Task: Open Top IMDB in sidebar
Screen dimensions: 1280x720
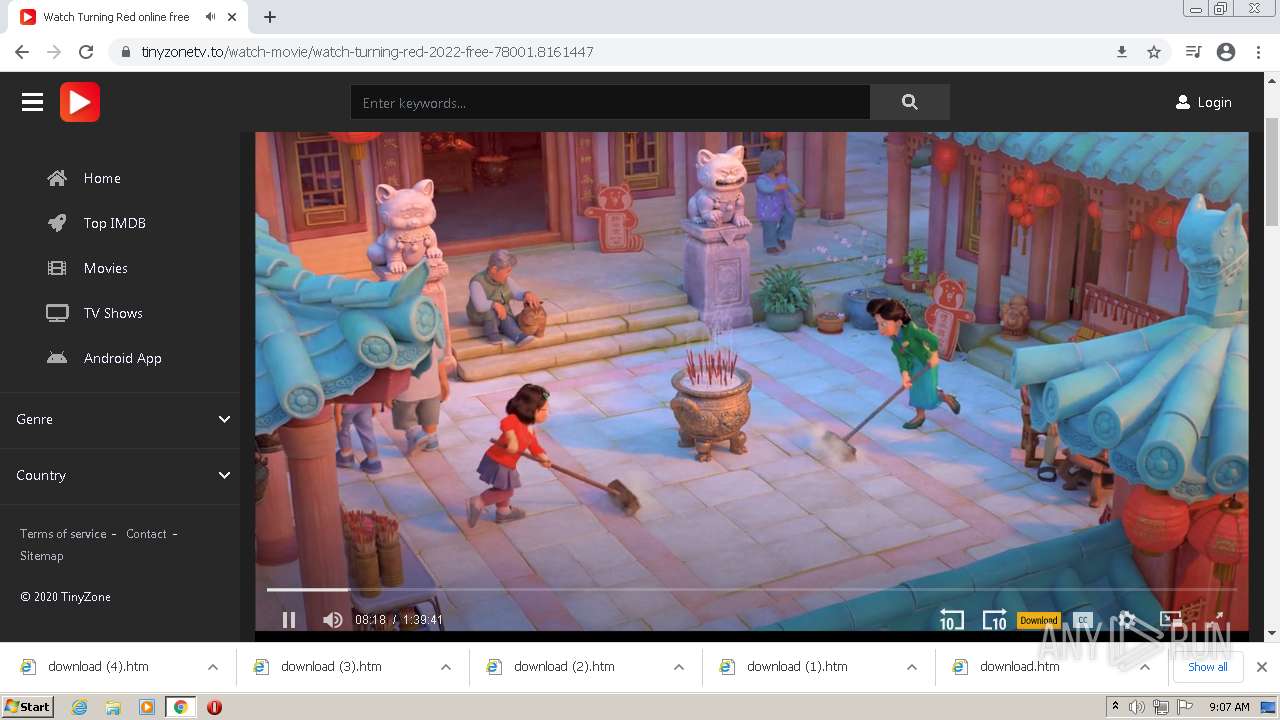Action: pyautogui.click(x=115, y=223)
